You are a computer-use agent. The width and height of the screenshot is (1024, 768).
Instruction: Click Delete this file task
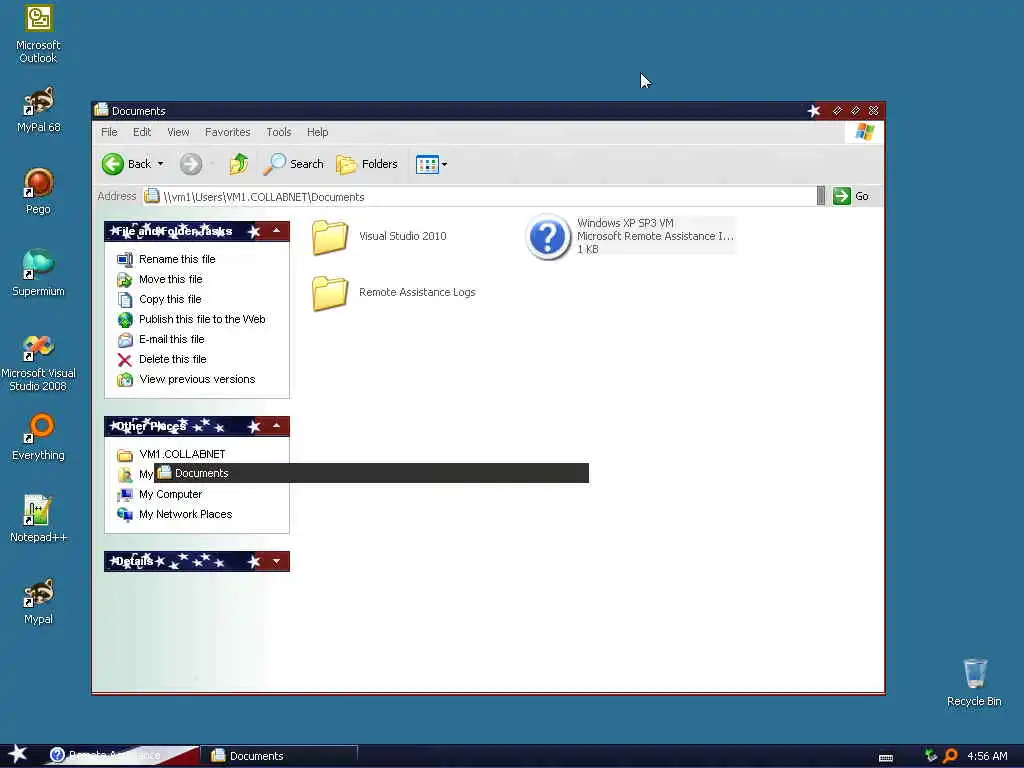pos(172,359)
